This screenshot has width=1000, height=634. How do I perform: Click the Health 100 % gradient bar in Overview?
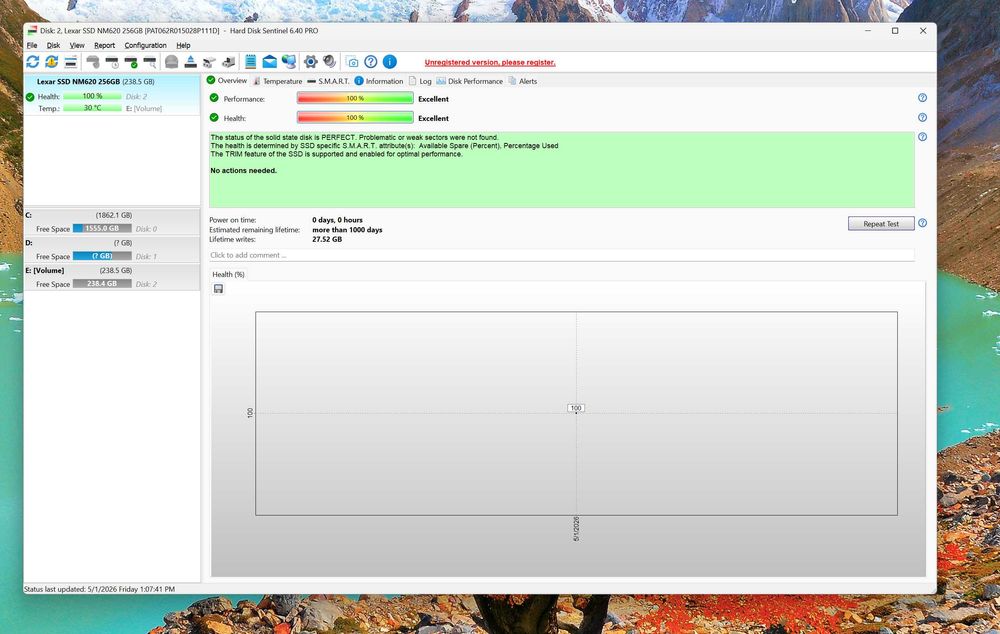(355, 117)
